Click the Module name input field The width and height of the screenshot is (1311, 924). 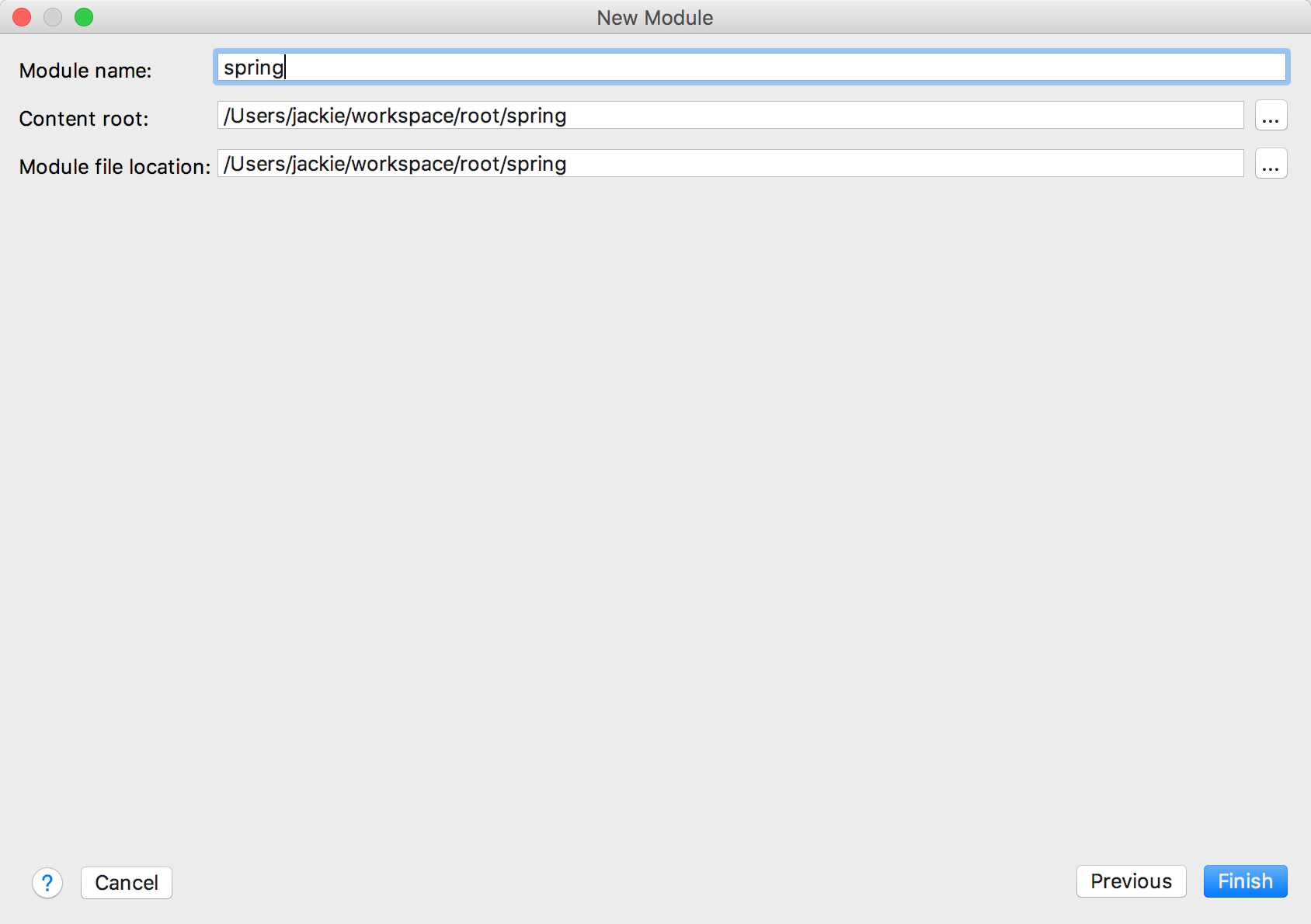click(x=751, y=68)
